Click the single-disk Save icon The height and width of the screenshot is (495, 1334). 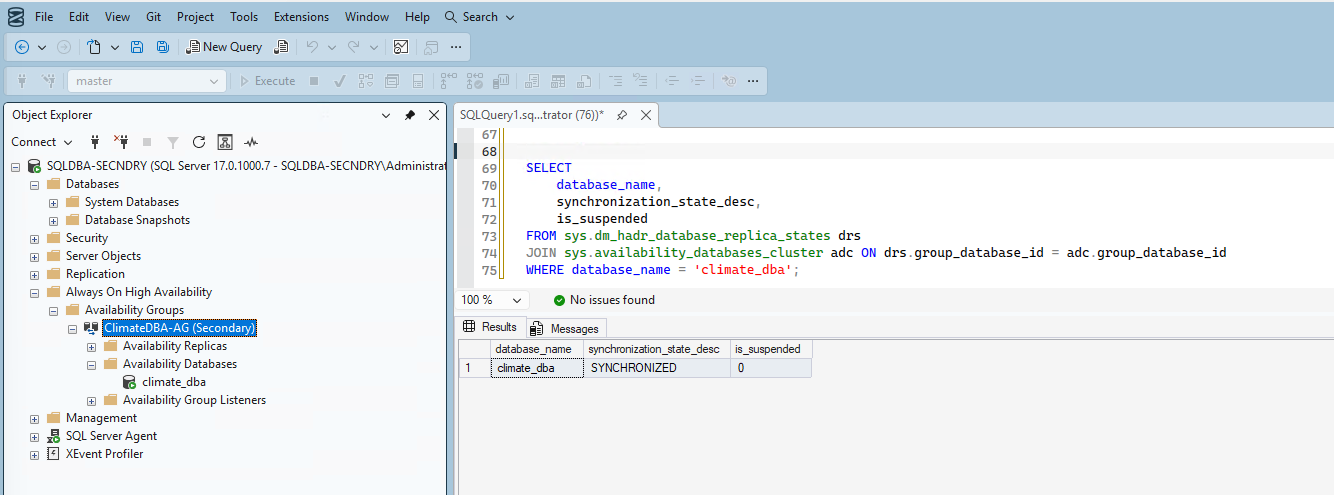pos(137,46)
